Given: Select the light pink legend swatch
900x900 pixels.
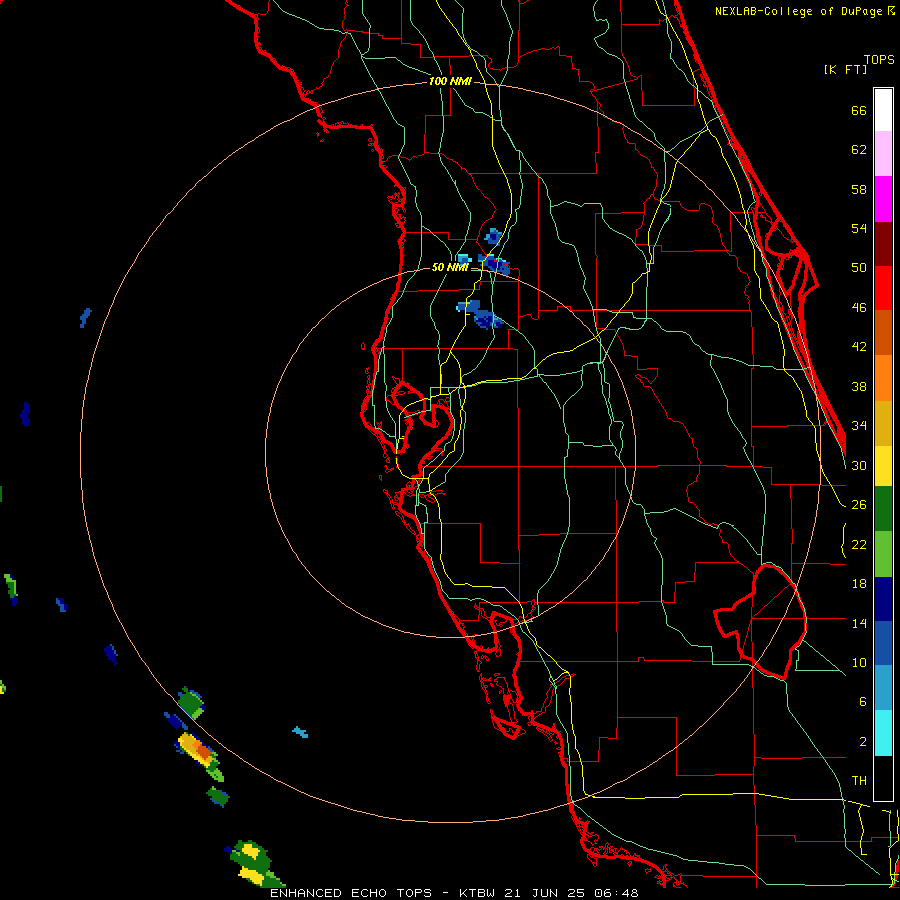Looking at the screenshot, I should (883, 154).
